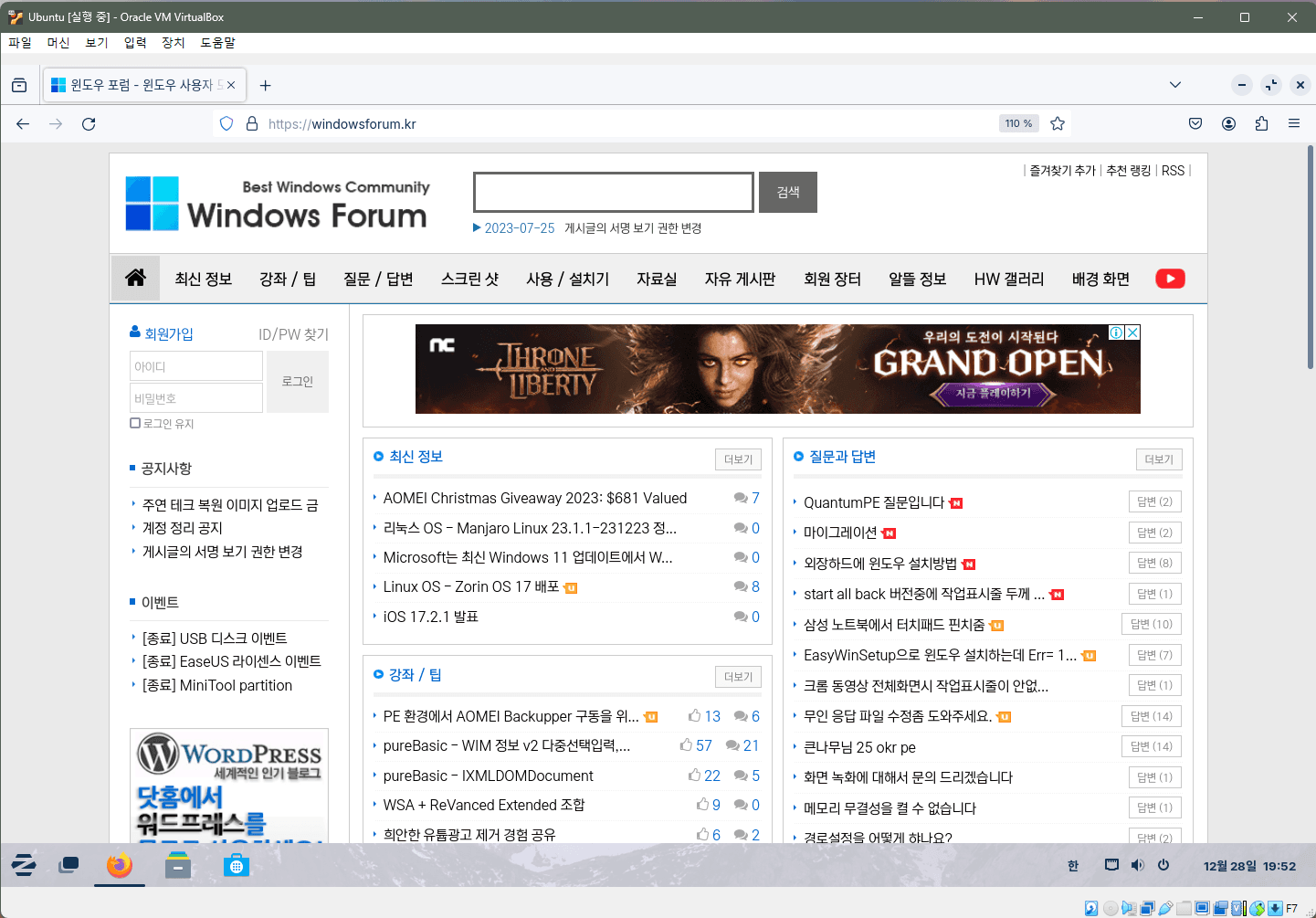The width and height of the screenshot is (1316, 918).
Task: Click in the forum search input field
Action: 614,192
